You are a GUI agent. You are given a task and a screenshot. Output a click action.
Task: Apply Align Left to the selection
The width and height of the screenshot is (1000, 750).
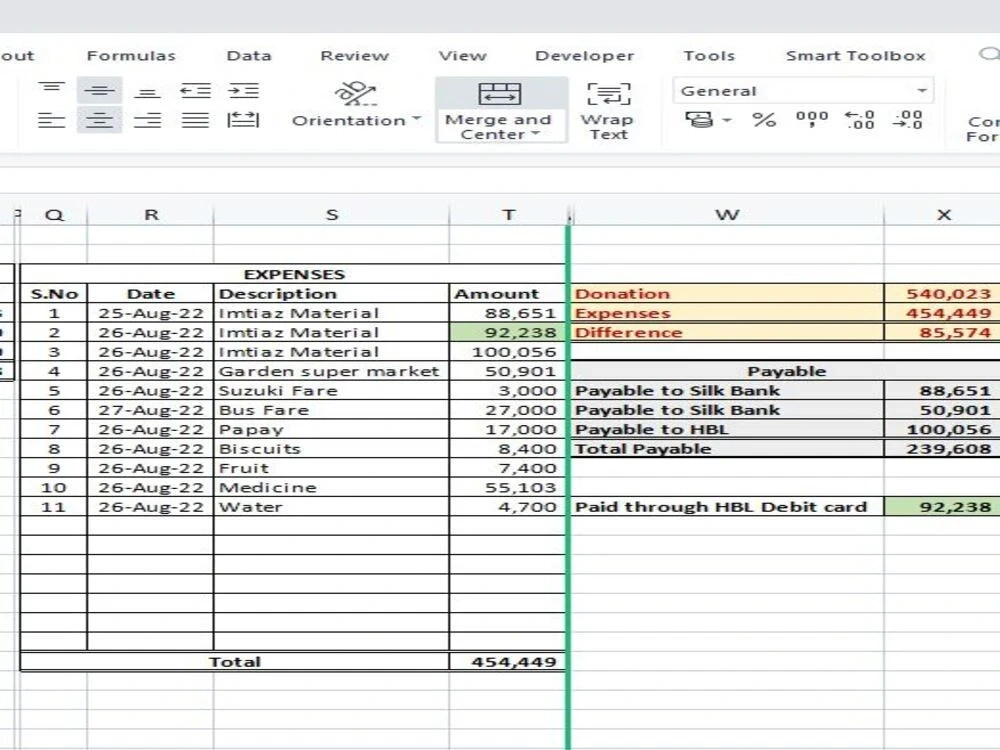pyautogui.click(x=50, y=121)
